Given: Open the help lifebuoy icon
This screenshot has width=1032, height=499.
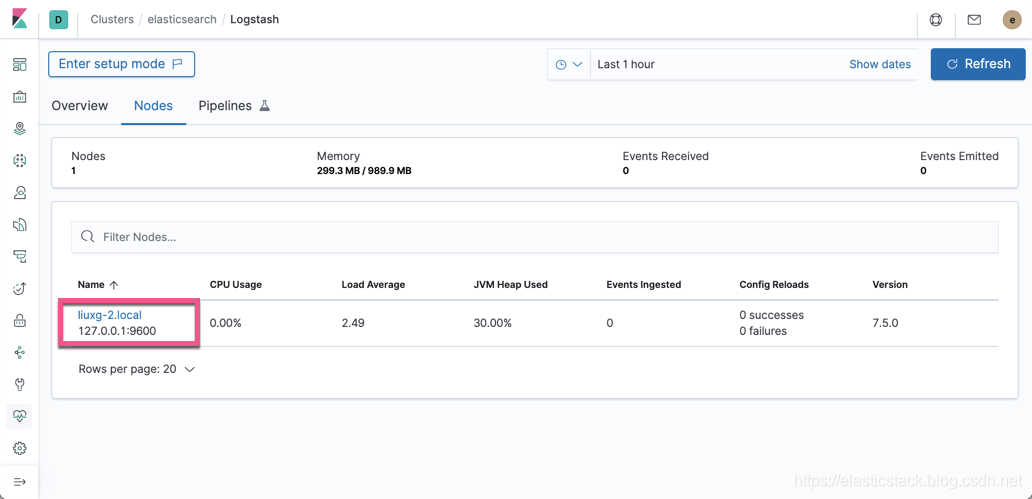Looking at the screenshot, I should (936, 20).
